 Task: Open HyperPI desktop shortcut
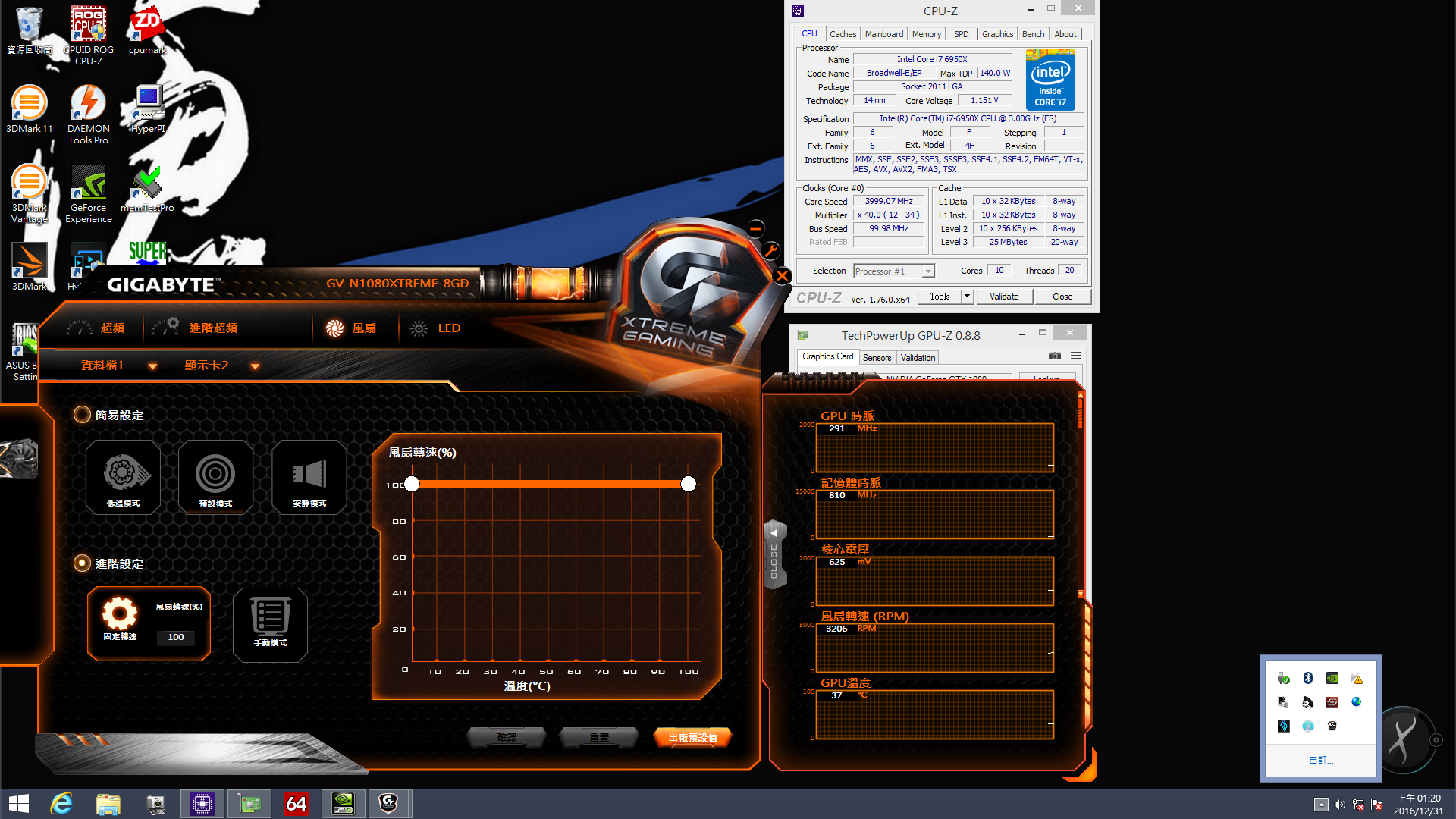point(148,109)
